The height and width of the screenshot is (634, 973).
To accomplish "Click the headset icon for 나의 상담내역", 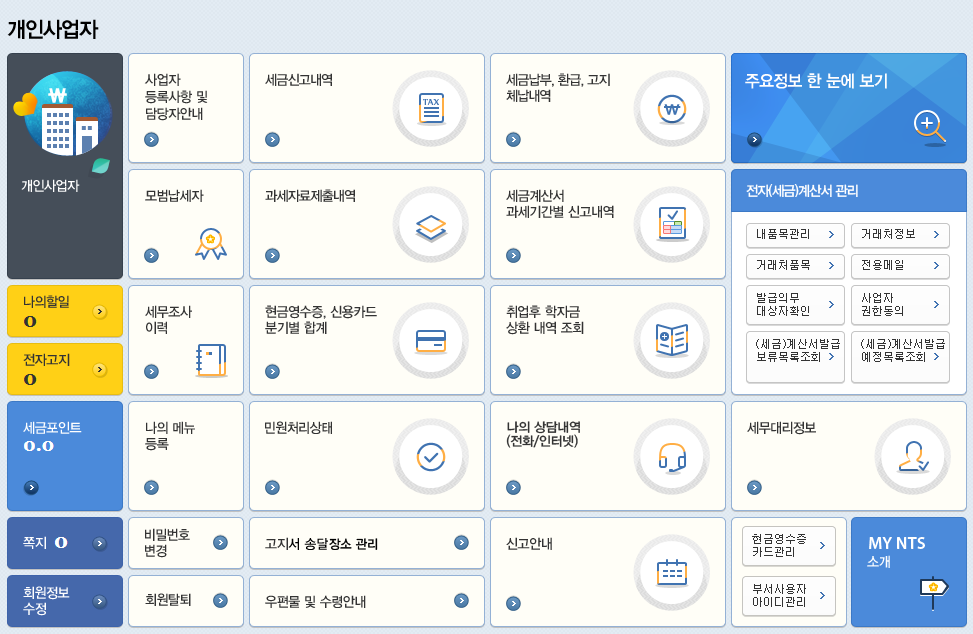I will [x=672, y=457].
